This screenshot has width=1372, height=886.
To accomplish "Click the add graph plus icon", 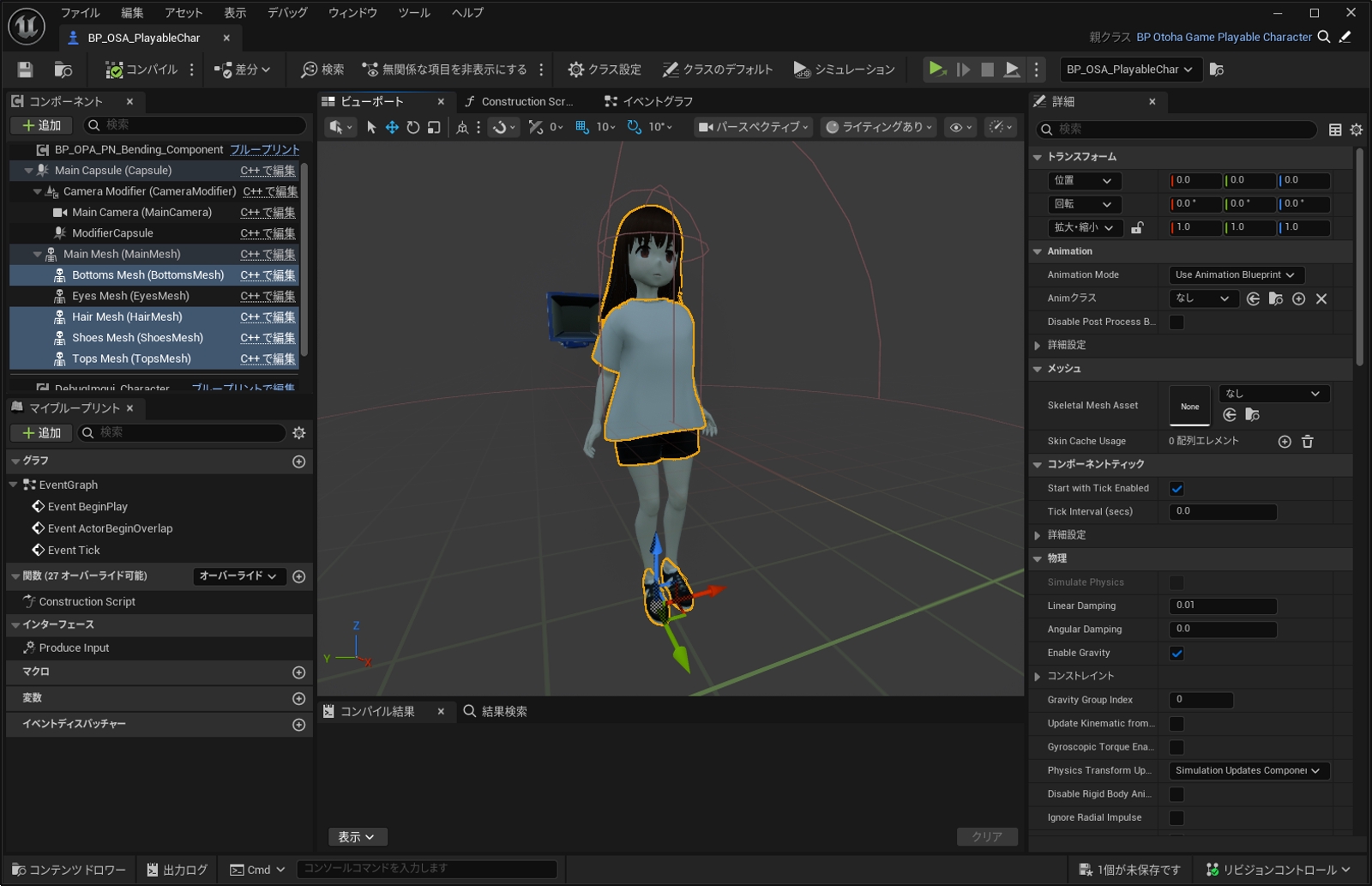I will 298,461.
